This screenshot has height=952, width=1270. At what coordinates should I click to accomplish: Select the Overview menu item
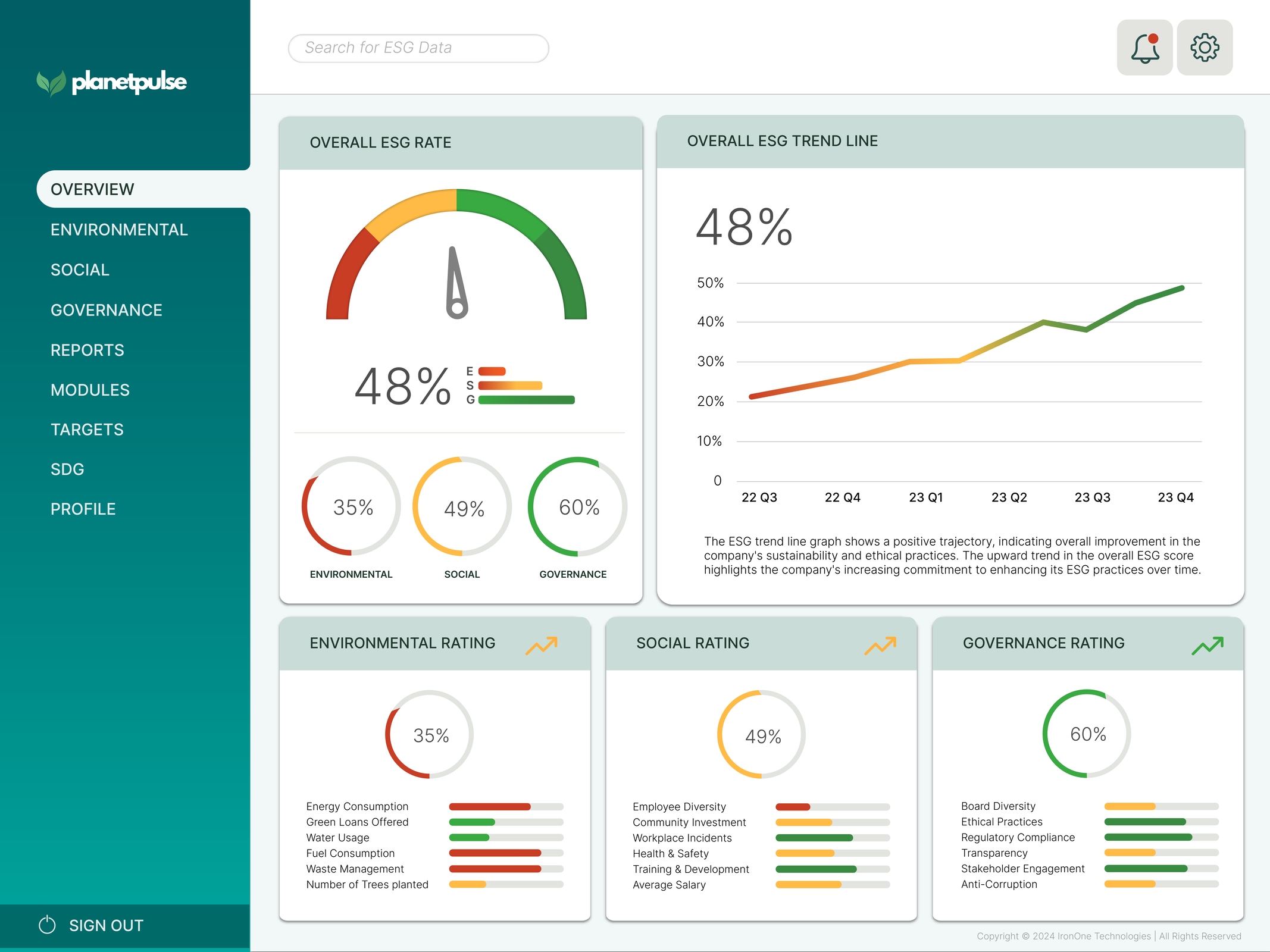[x=143, y=189]
